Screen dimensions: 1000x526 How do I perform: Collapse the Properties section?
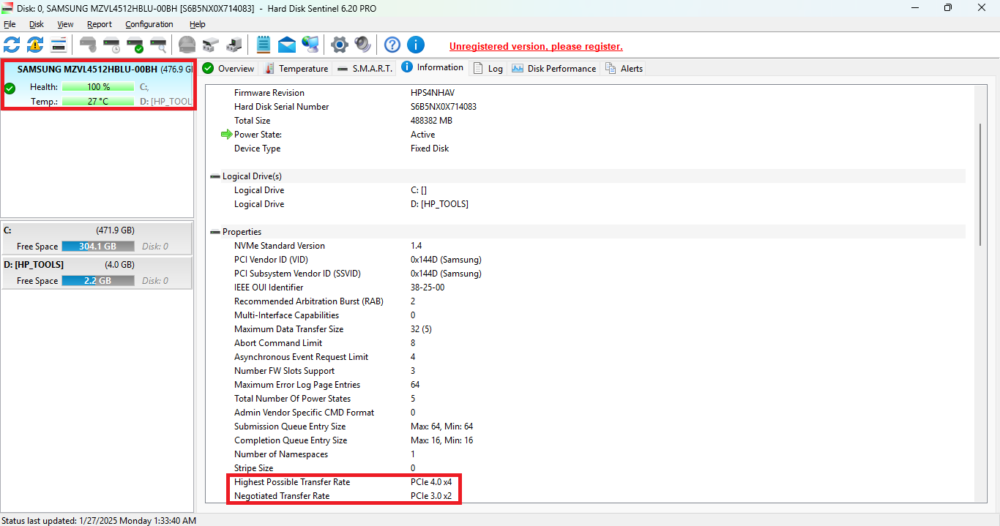pos(215,232)
